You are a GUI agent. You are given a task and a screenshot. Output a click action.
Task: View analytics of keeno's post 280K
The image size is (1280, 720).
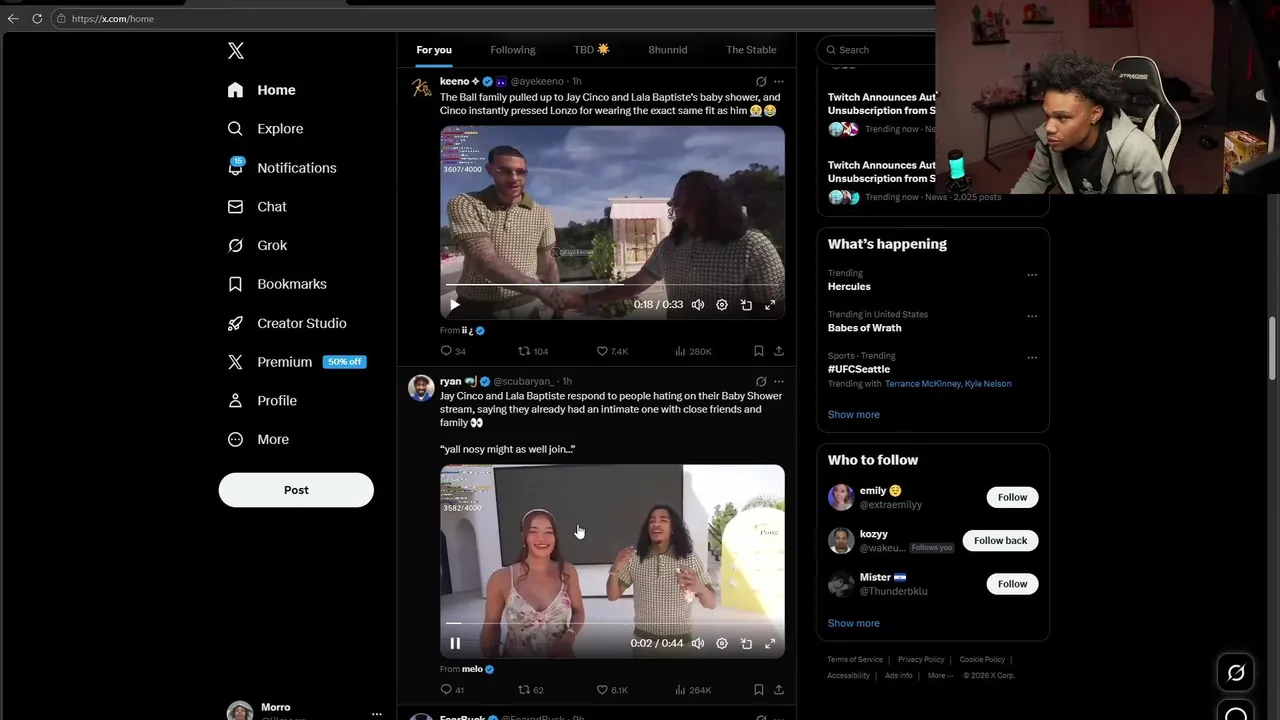pos(693,351)
